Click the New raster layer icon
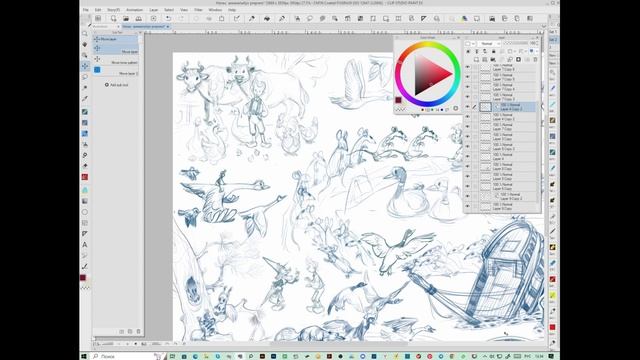 [x=476, y=60]
